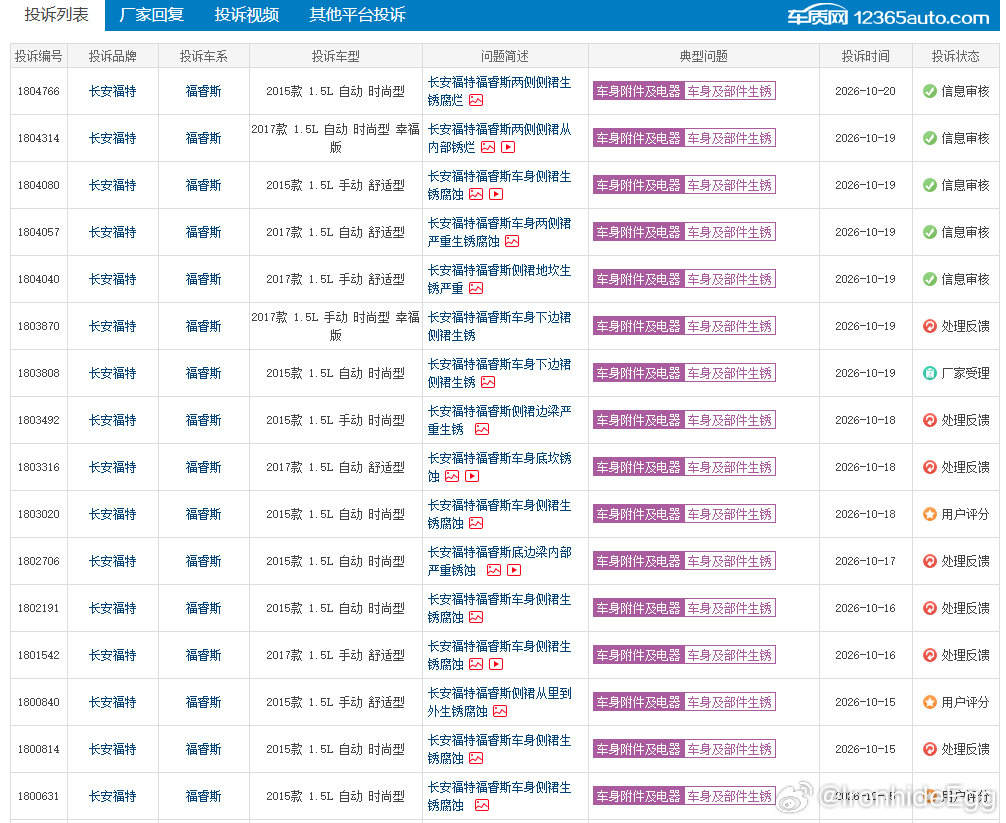Open the picture icon in row 1800840

point(500,711)
